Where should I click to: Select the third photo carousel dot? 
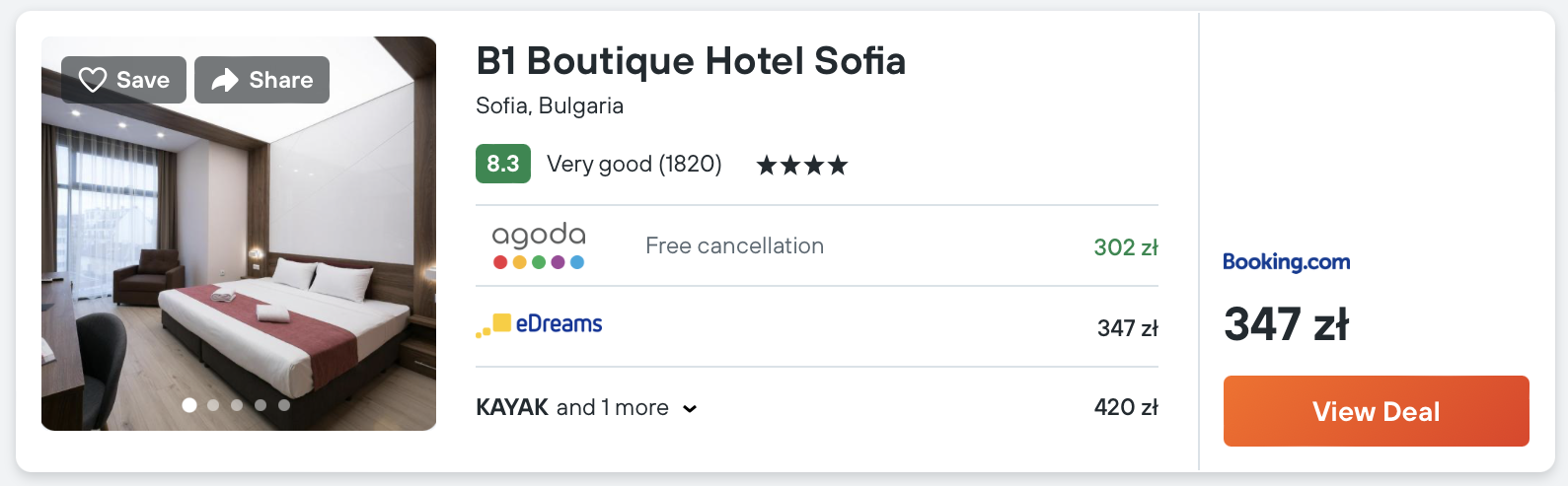click(237, 405)
